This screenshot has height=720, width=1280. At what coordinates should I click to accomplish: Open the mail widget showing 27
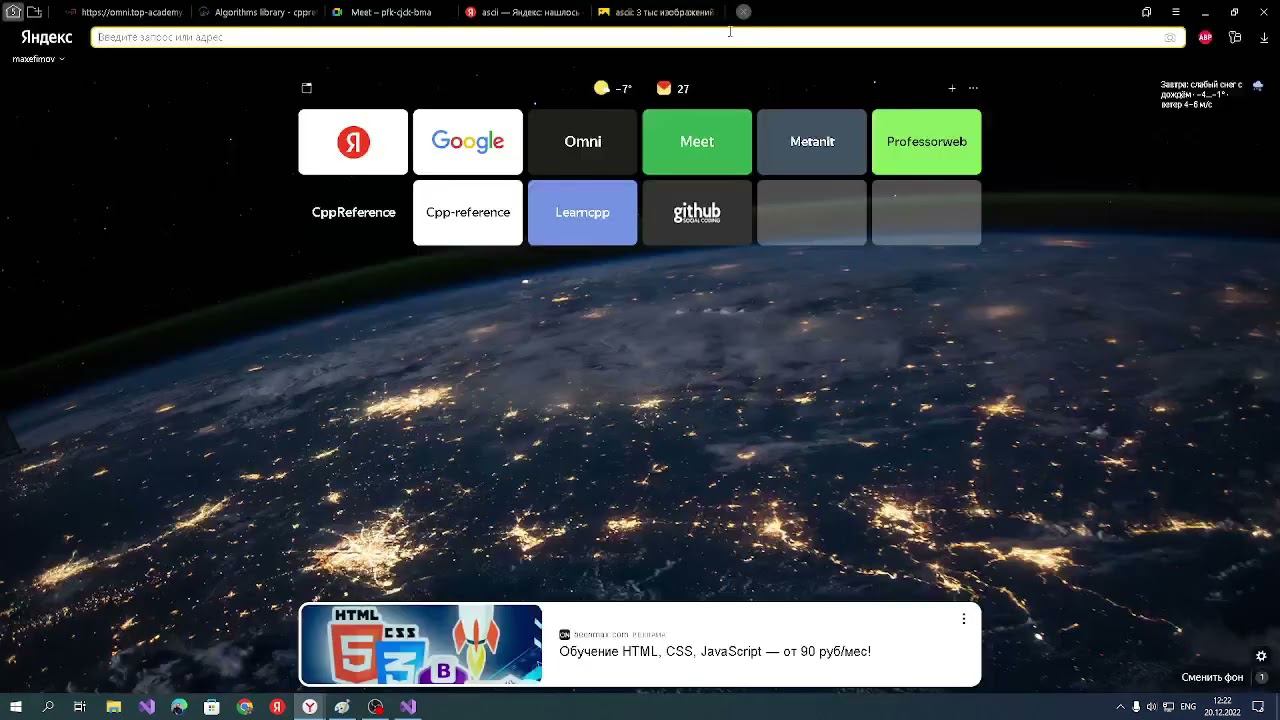(x=673, y=88)
